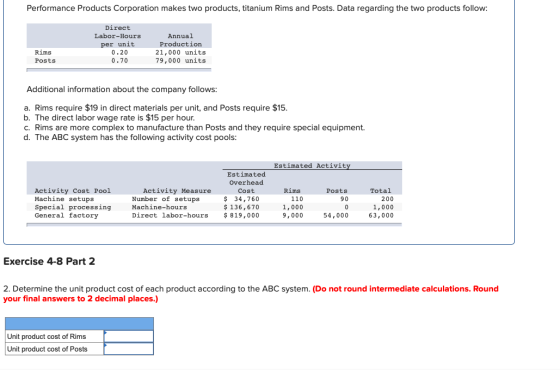Select the 'General factory' row label
This screenshot has height=370, width=560.
(66, 215)
